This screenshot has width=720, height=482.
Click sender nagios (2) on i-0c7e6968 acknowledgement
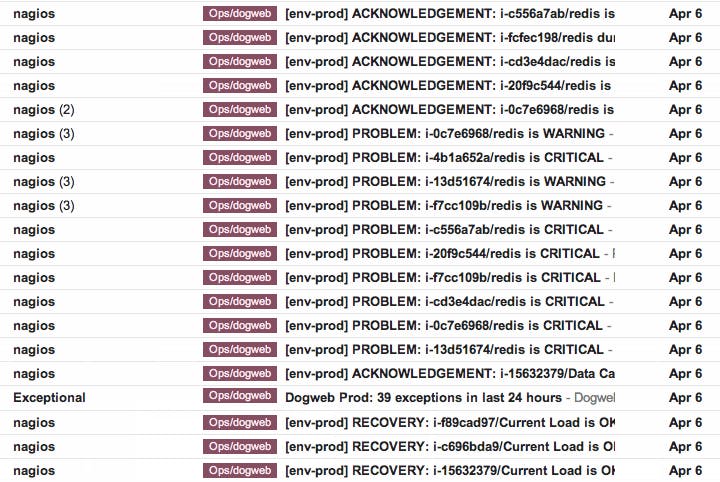pyautogui.click(x=44, y=110)
